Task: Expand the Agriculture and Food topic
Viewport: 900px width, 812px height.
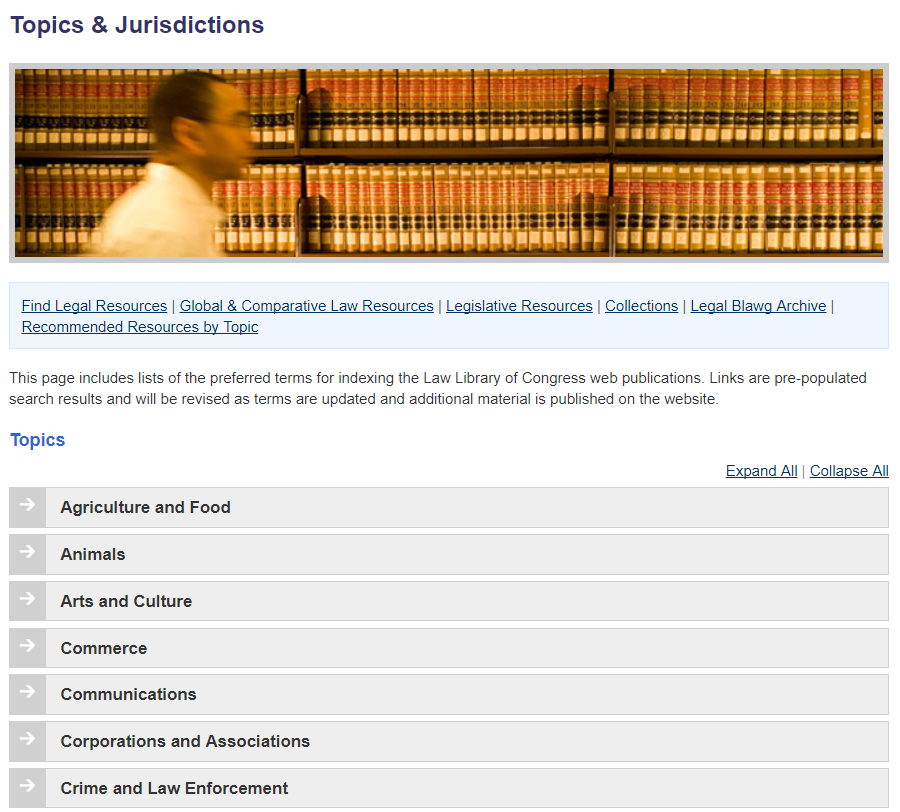Action: coord(449,508)
